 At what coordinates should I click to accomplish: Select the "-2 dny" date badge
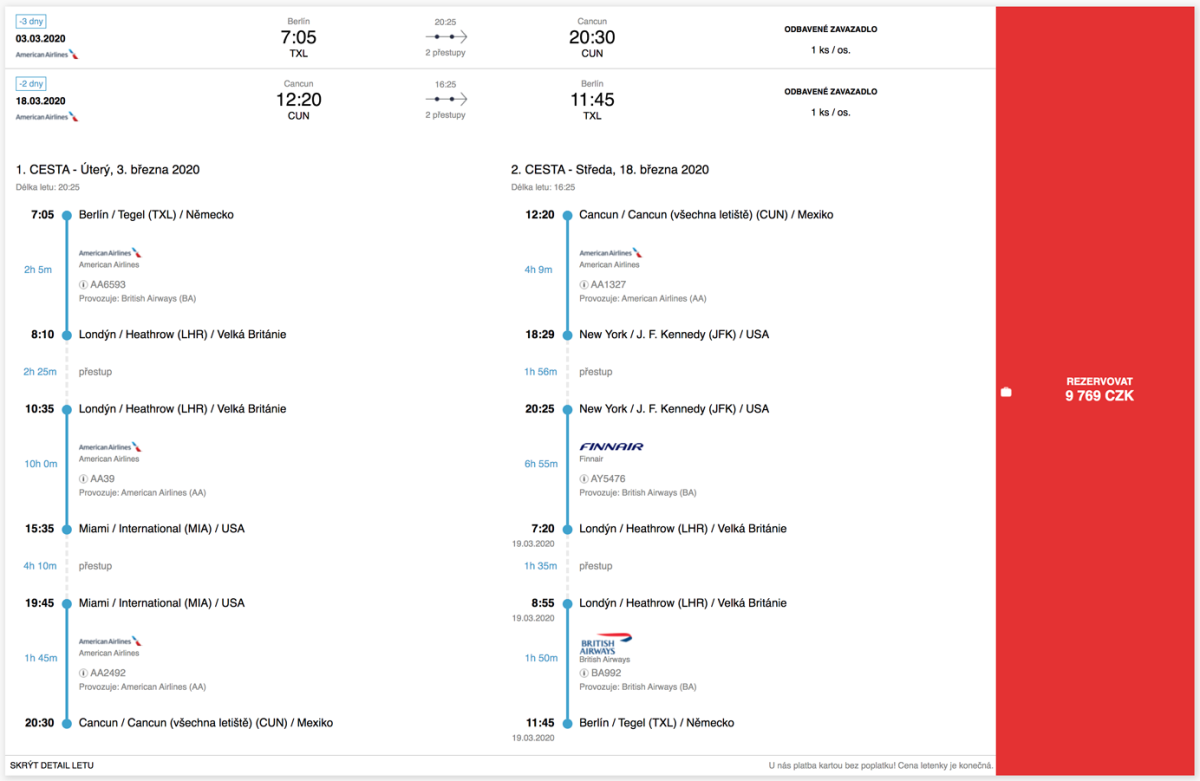(31, 84)
